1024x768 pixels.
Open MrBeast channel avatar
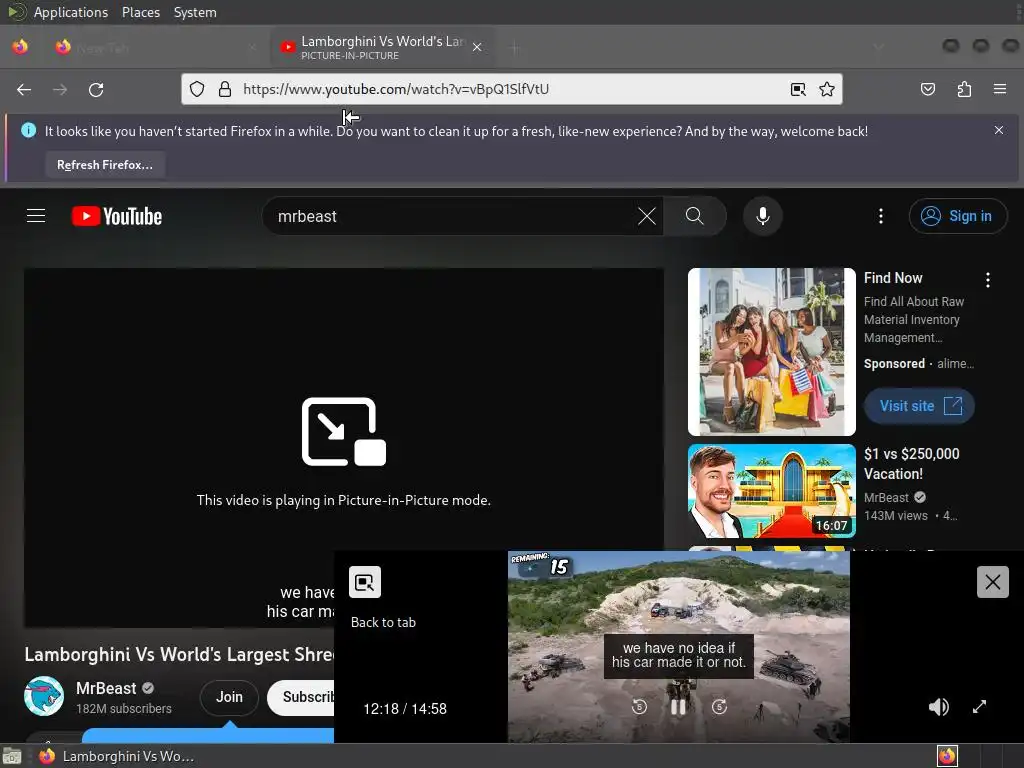(x=44, y=696)
